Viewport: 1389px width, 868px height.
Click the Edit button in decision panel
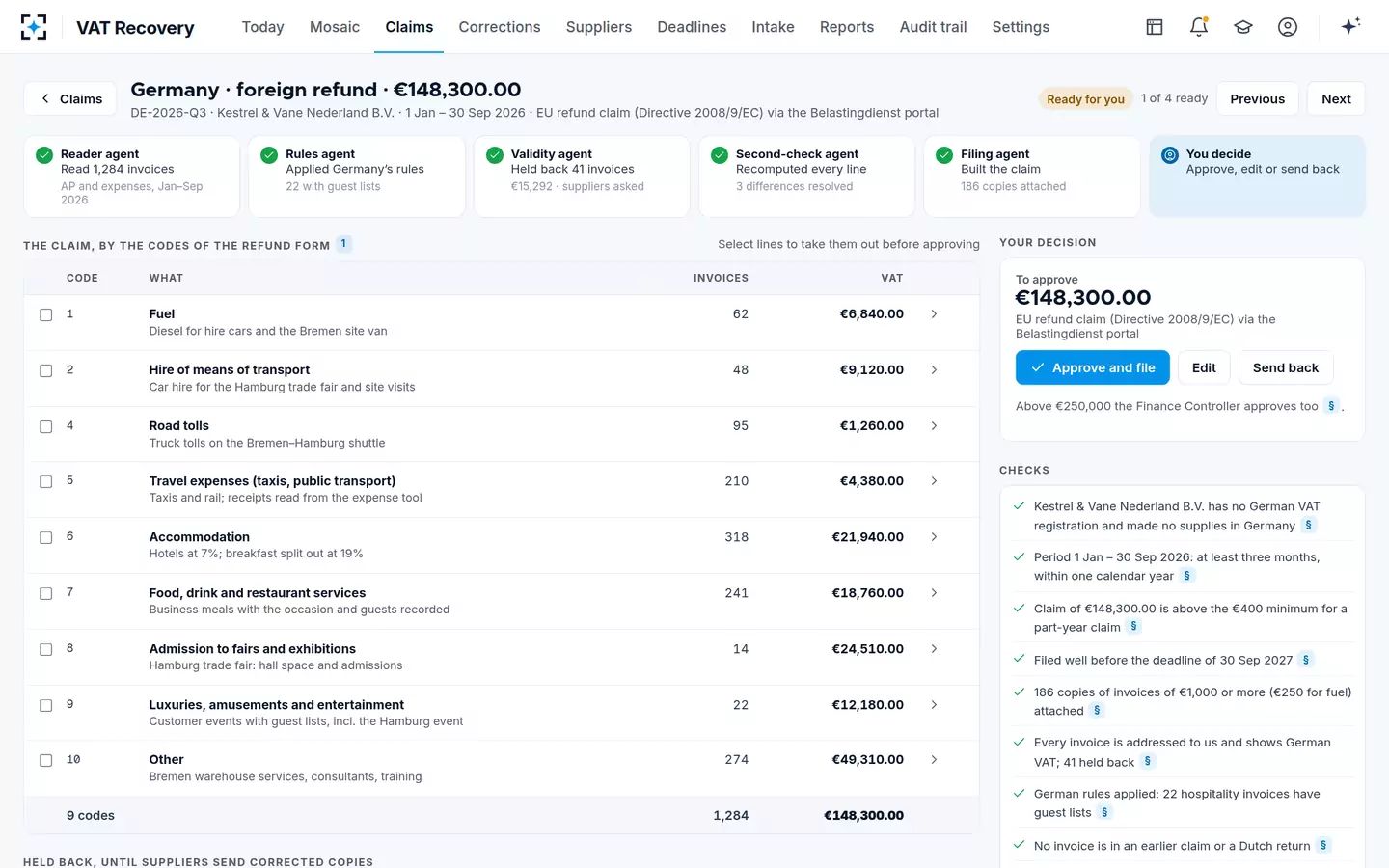(x=1204, y=367)
